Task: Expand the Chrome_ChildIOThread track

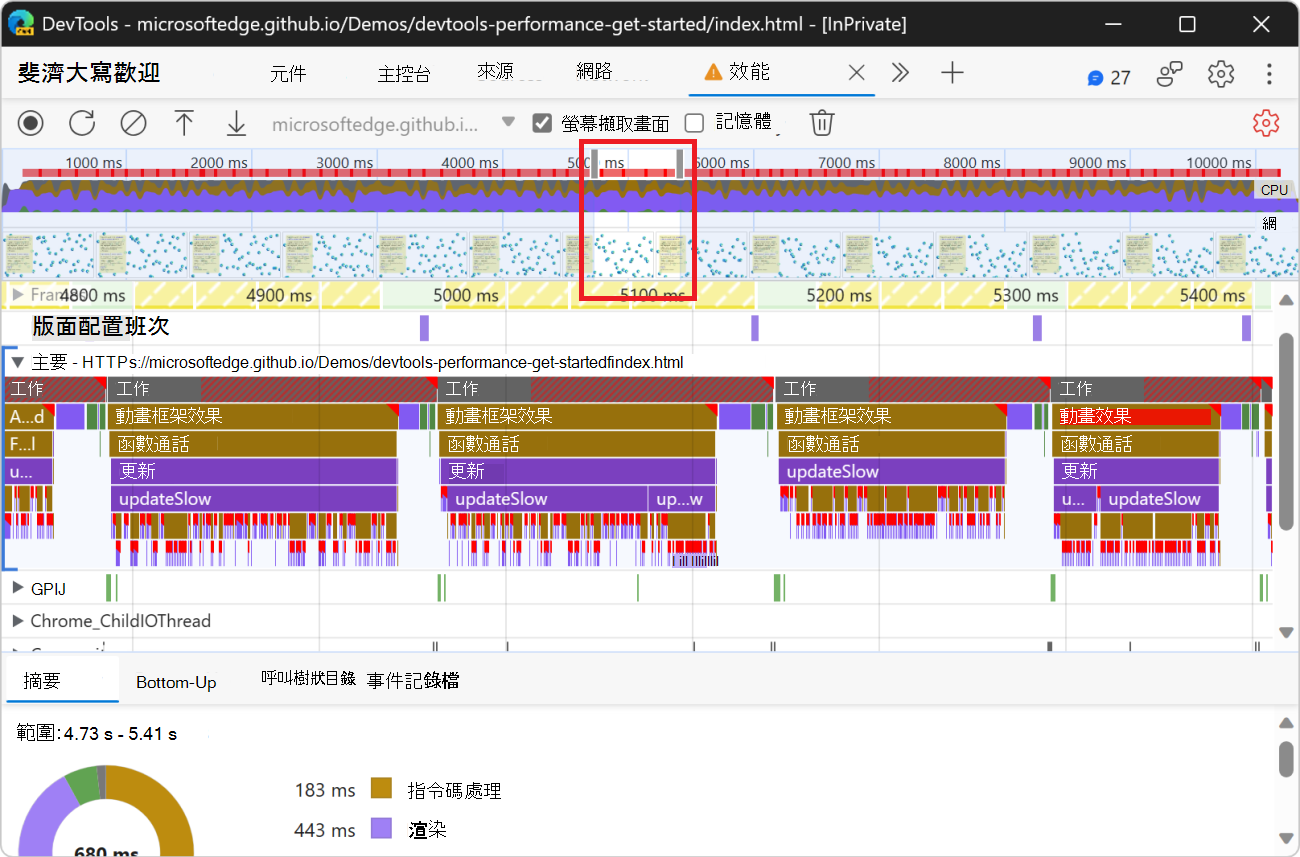Action: (17, 621)
